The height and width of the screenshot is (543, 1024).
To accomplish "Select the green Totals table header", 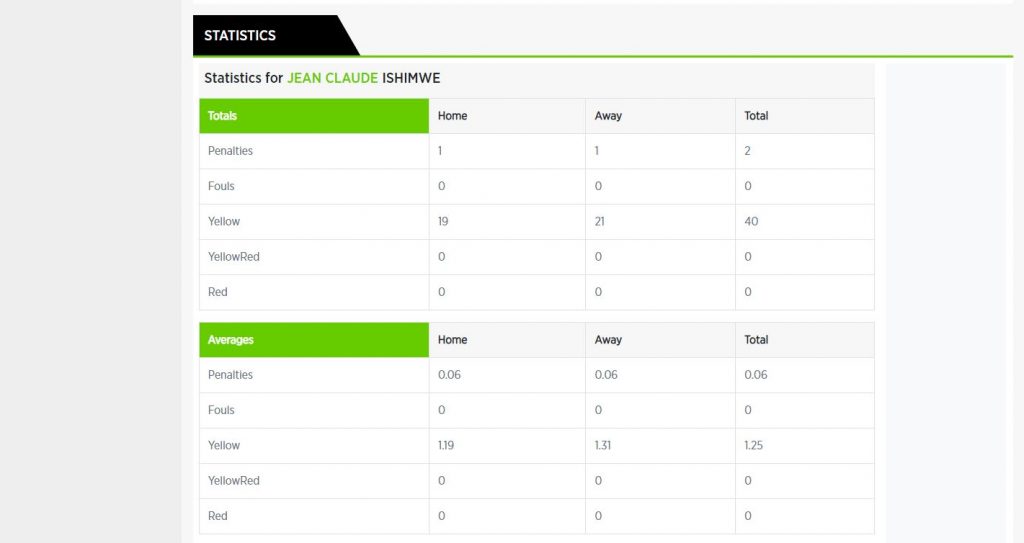I will [x=222, y=116].
